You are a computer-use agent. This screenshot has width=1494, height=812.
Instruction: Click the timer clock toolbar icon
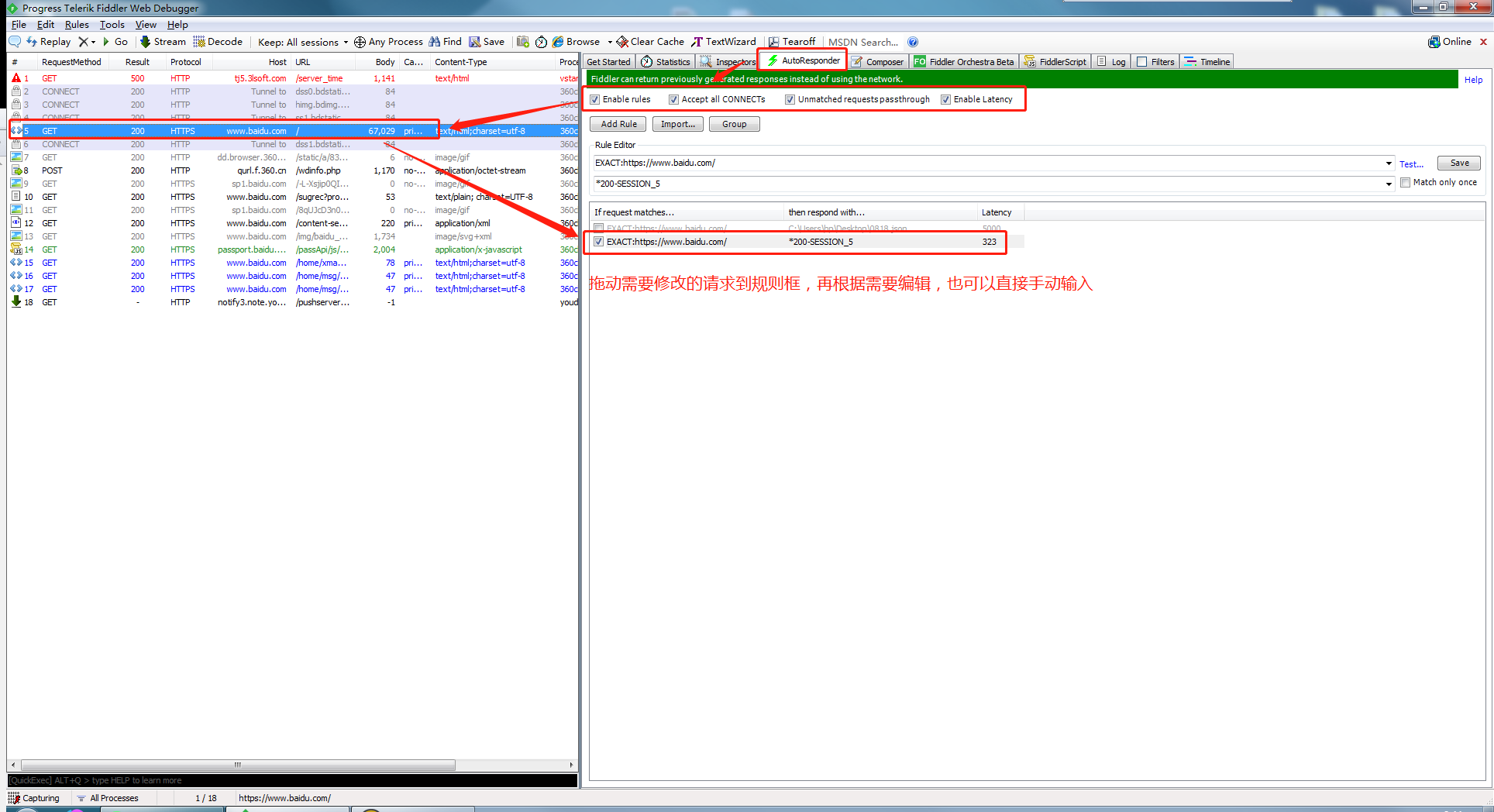(542, 42)
